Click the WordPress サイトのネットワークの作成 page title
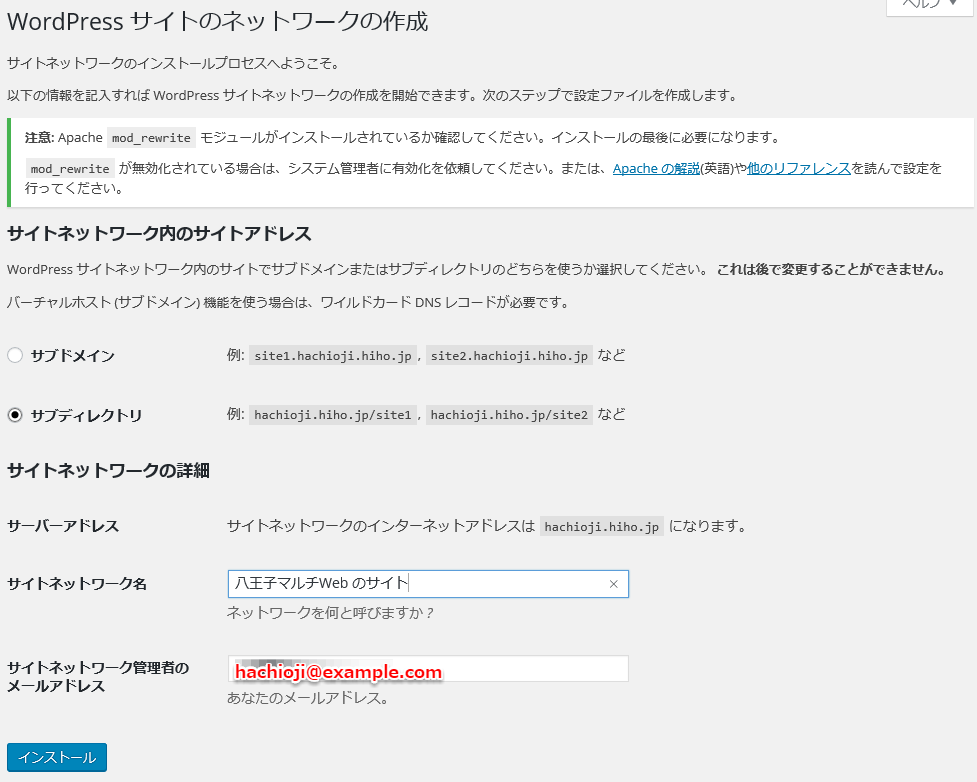The height and width of the screenshot is (782, 977). [218, 21]
